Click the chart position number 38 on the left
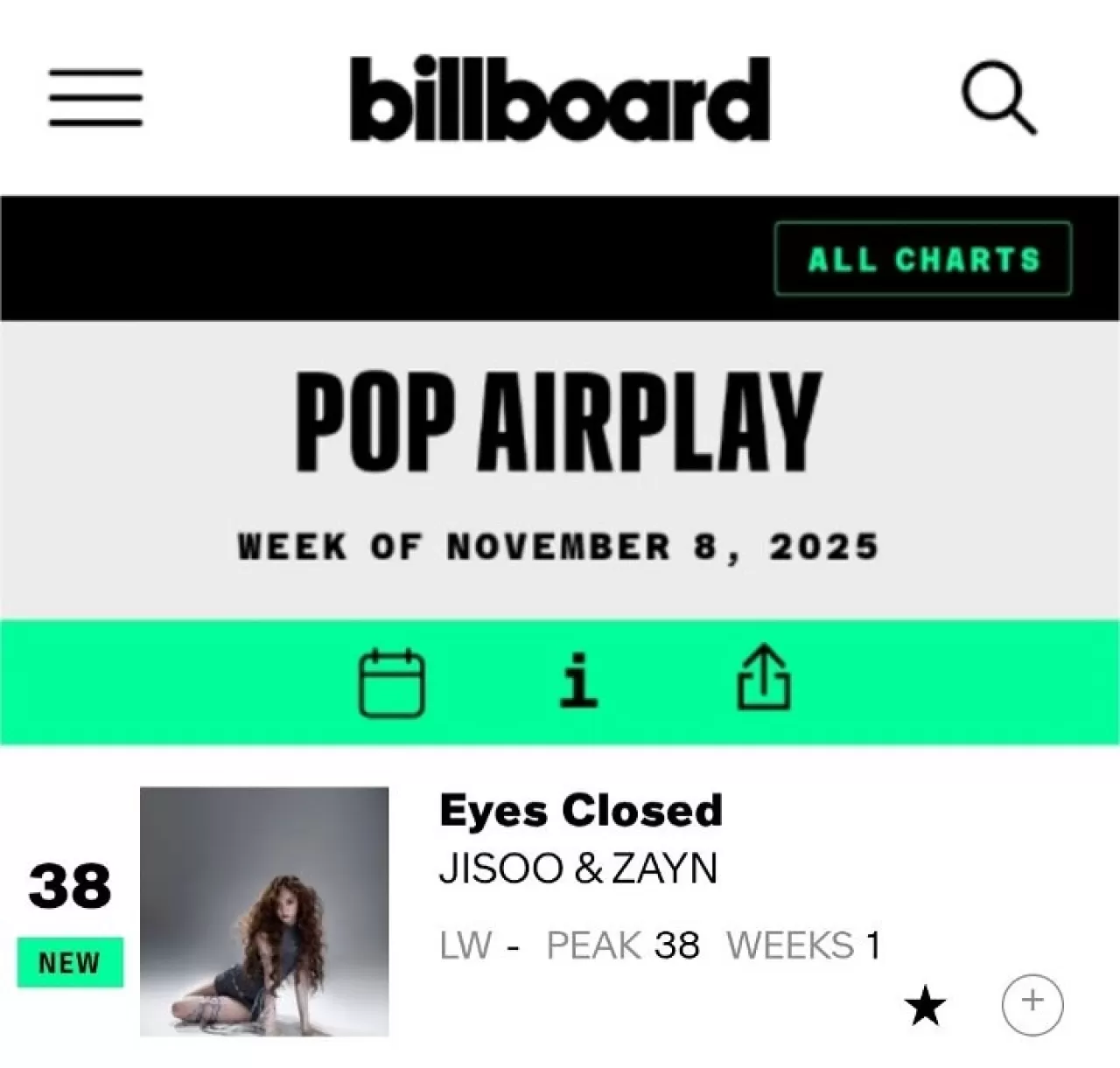The image size is (1120, 1068). (x=70, y=885)
